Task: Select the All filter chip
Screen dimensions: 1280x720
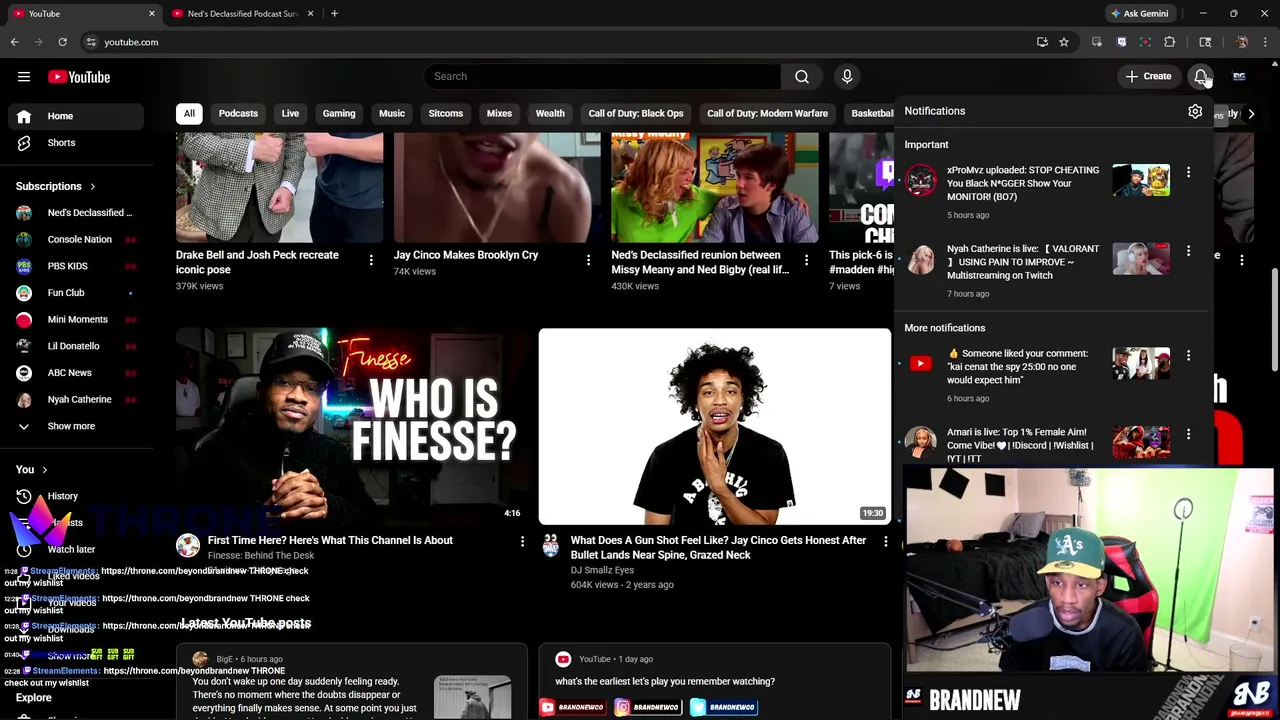Action: click(189, 113)
